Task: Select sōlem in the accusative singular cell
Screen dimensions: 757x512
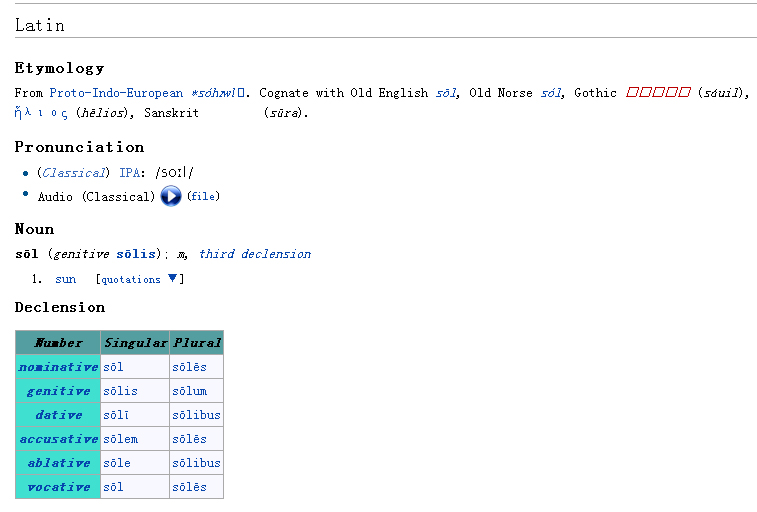Action: 120,439
